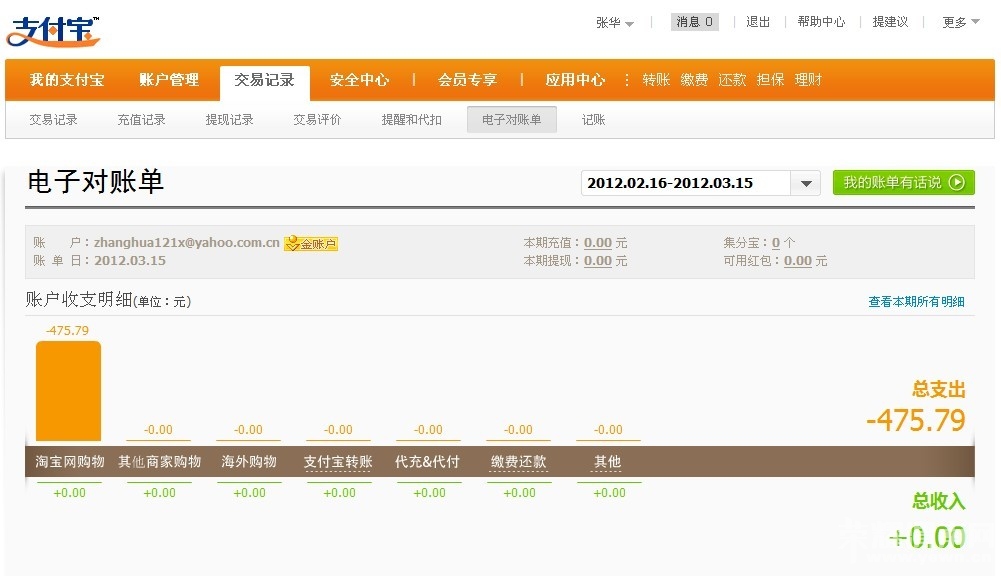Click the 本期充值 0.00 amount
This screenshot has width=1001, height=576.
[598, 243]
